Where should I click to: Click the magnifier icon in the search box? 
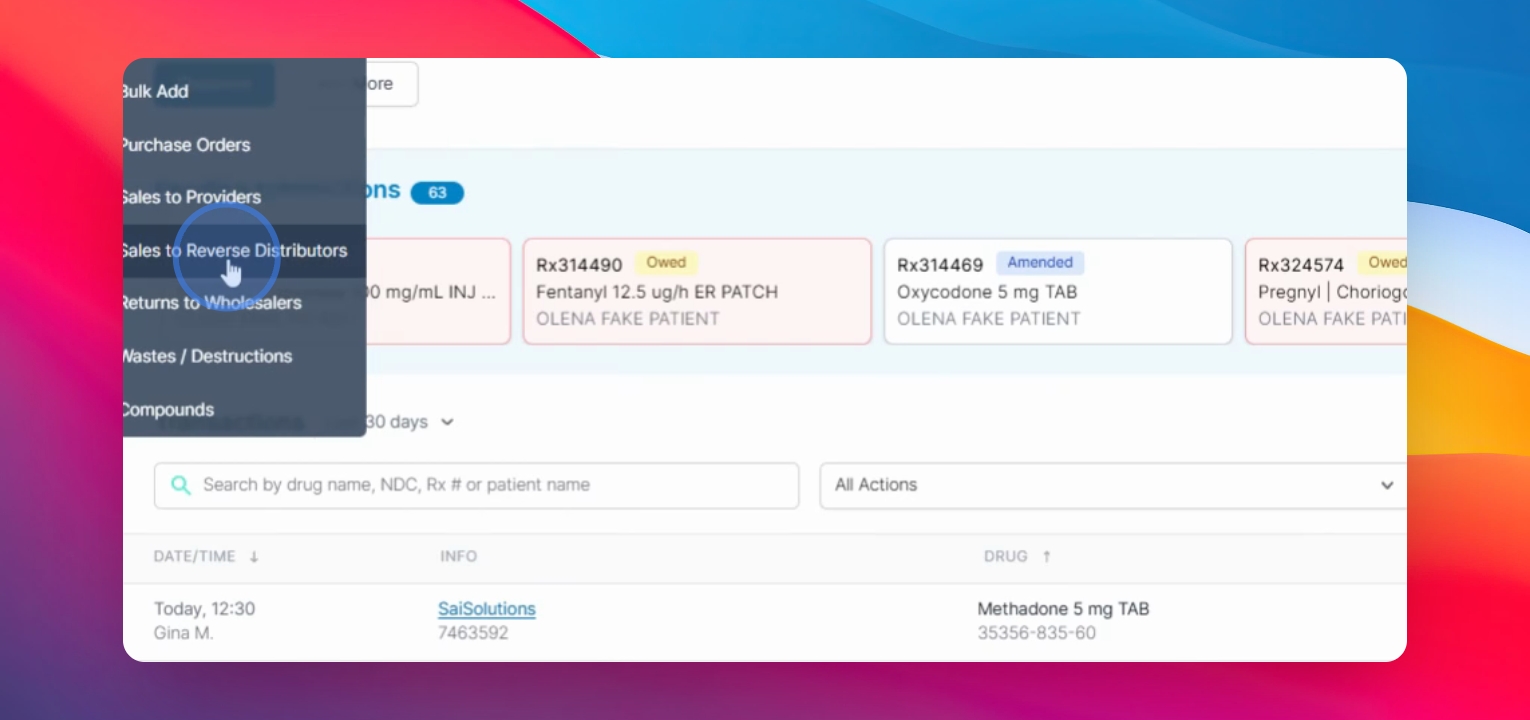(181, 485)
